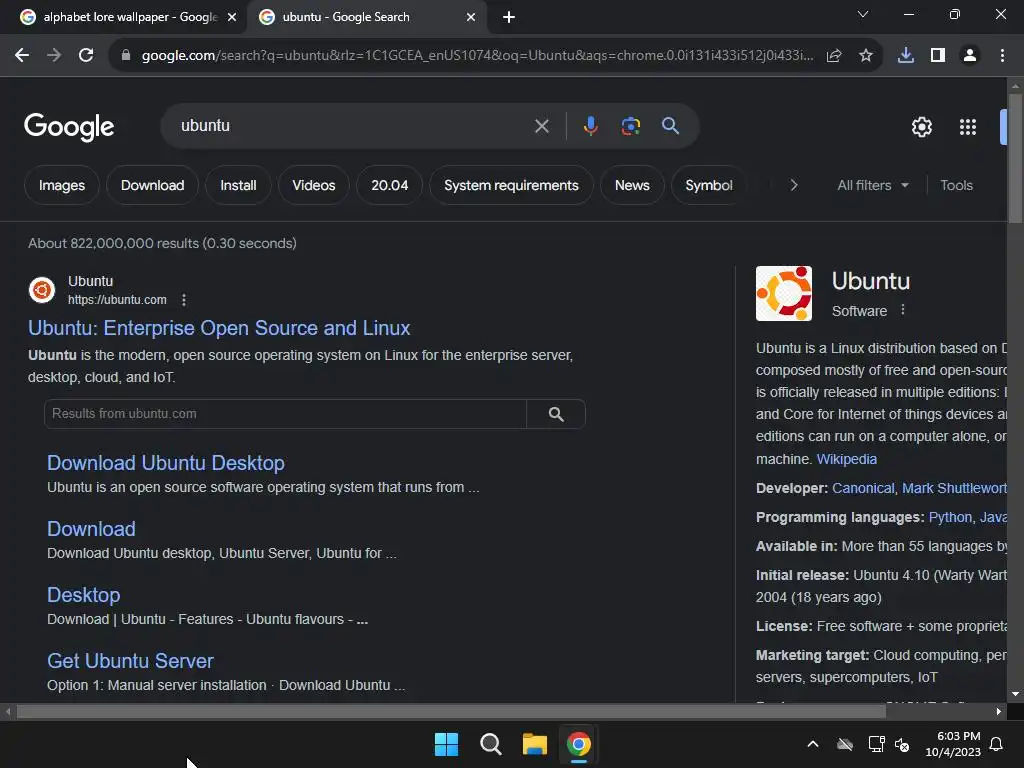Viewport: 1024px width, 768px height.
Task: Toggle Chrome side panel
Action: (938, 56)
